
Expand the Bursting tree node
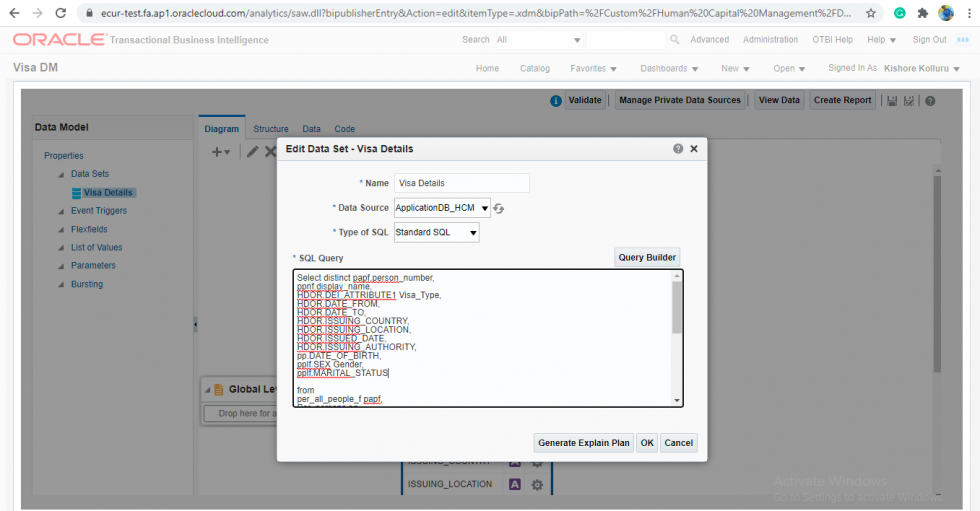pyautogui.click(x=61, y=284)
